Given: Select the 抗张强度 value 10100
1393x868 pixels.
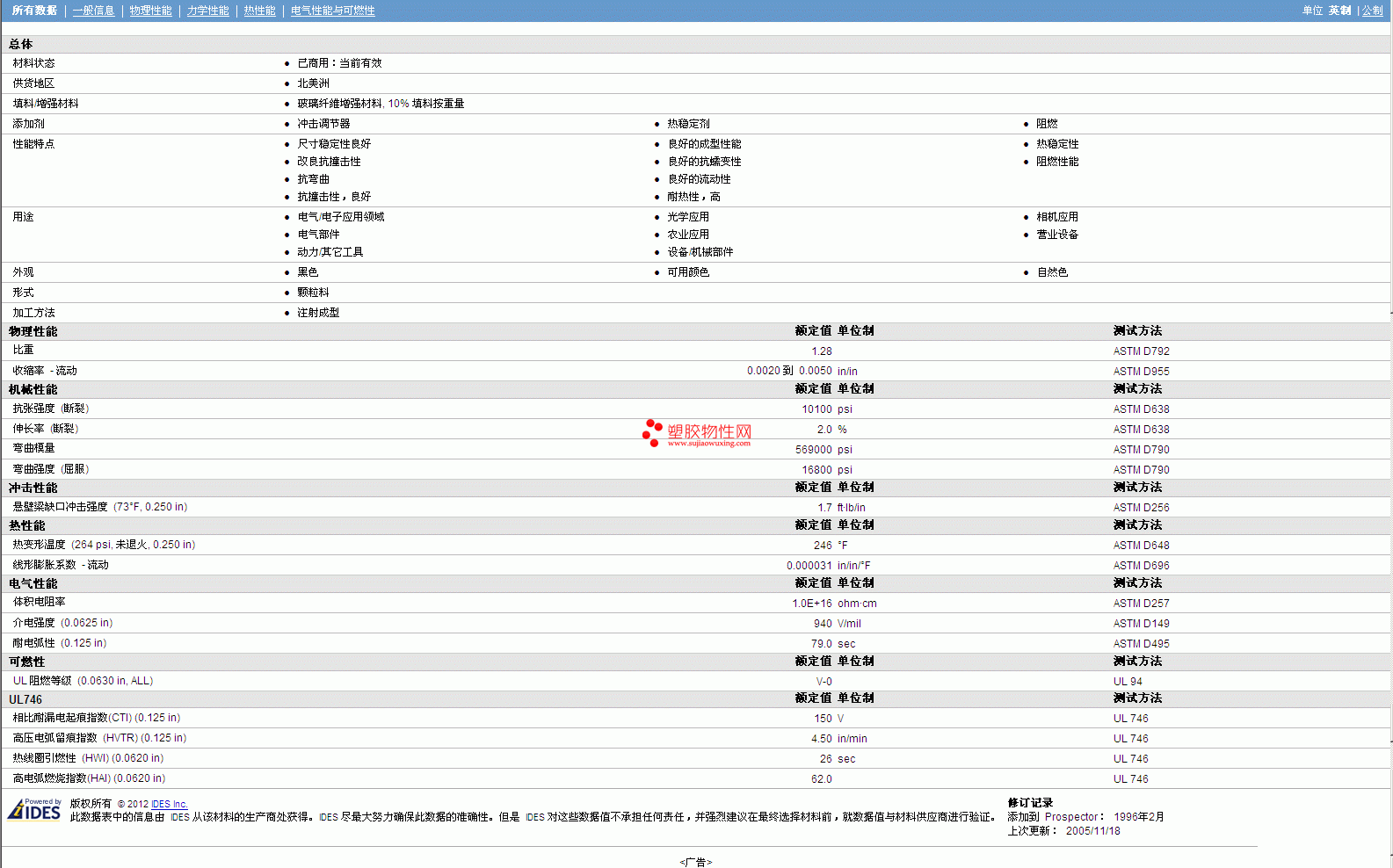Looking at the screenshot, I should pyautogui.click(x=816, y=409).
